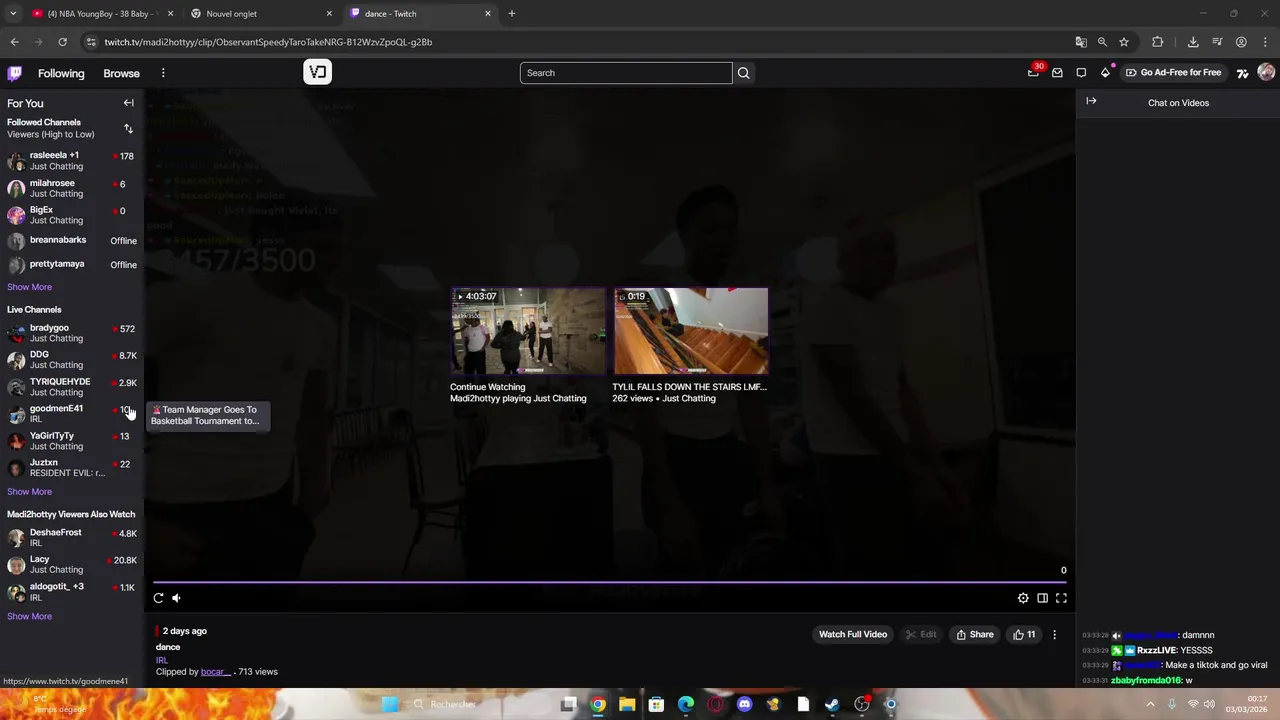The width and height of the screenshot is (1280, 720).
Task: Click Watch Full Video button
Action: [x=853, y=634]
